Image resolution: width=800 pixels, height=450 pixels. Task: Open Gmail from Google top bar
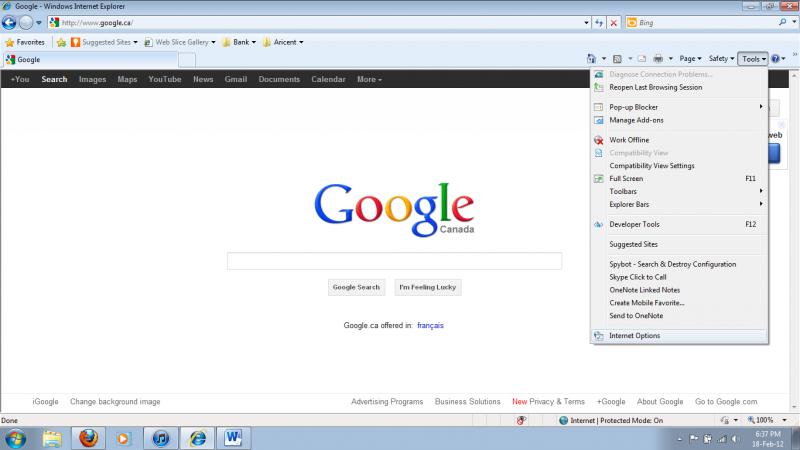236,80
